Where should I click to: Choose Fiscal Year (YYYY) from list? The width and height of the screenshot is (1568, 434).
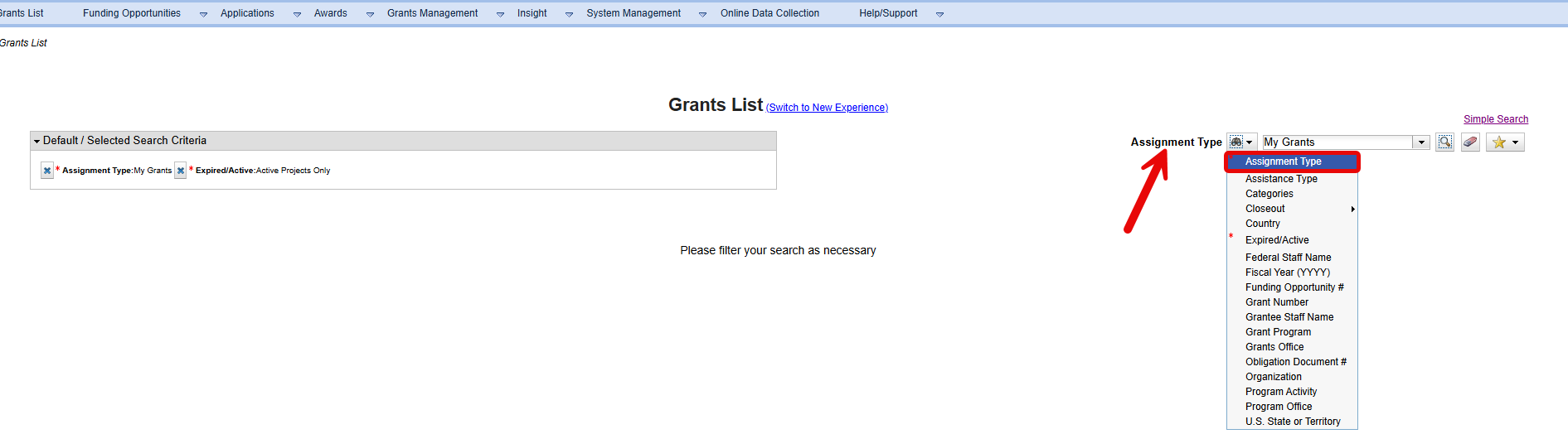(x=1287, y=272)
